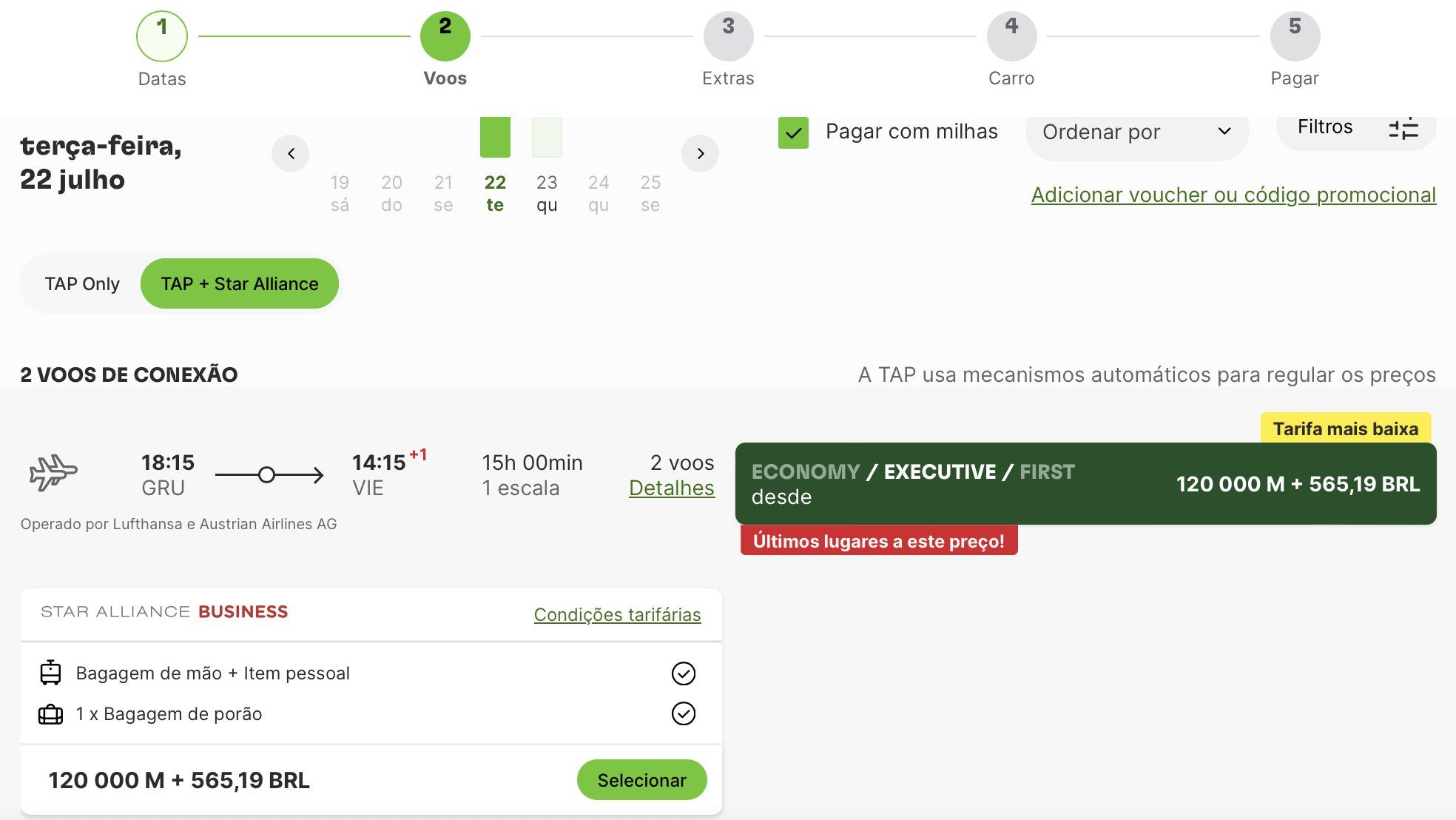Select date 24 qu
This screenshot has height=820, width=1456.
click(599, 194)
